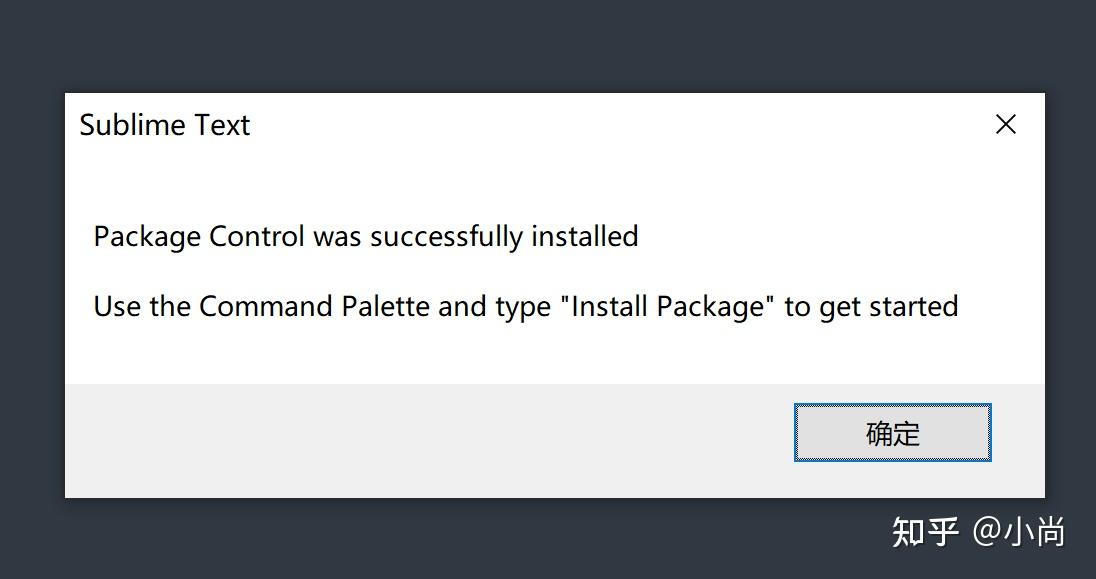Click the word "installed" in the first line
The width and height of the screenshot is (1096, 579).
click(x=584, y=237)
